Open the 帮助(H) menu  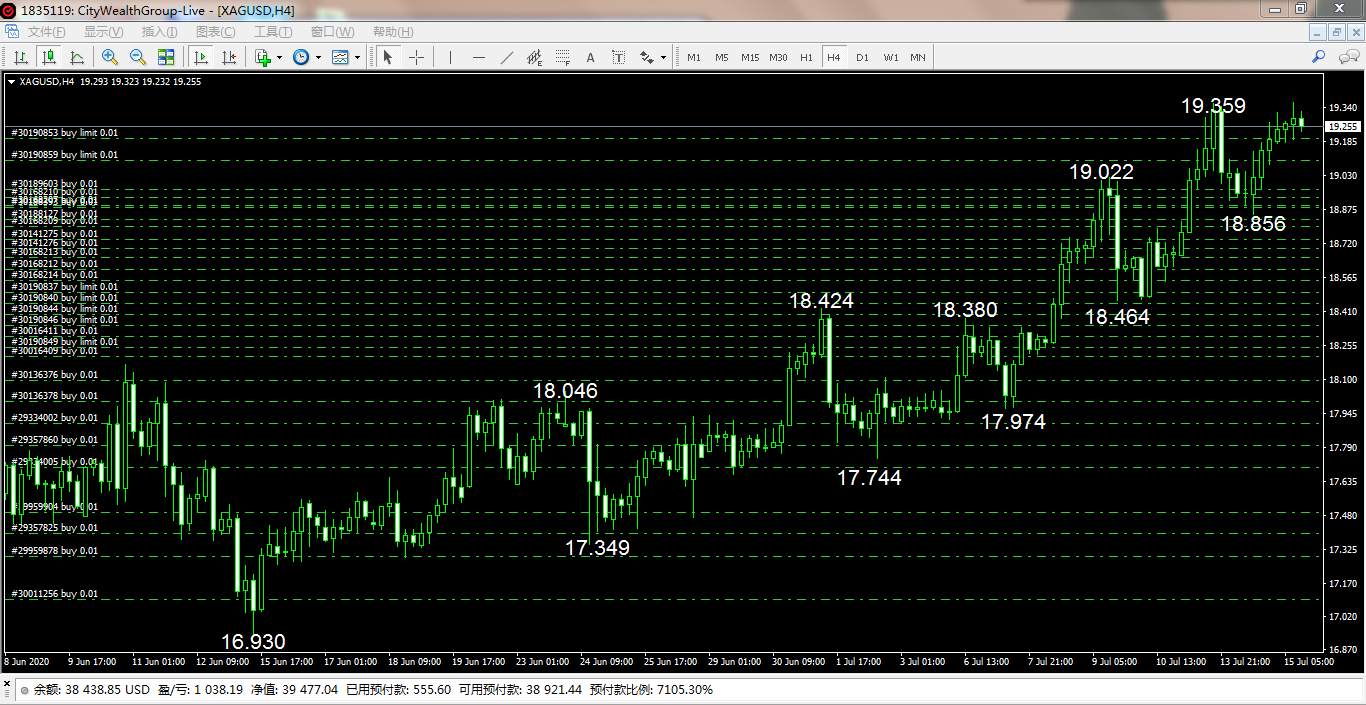(x=393, y=32)
